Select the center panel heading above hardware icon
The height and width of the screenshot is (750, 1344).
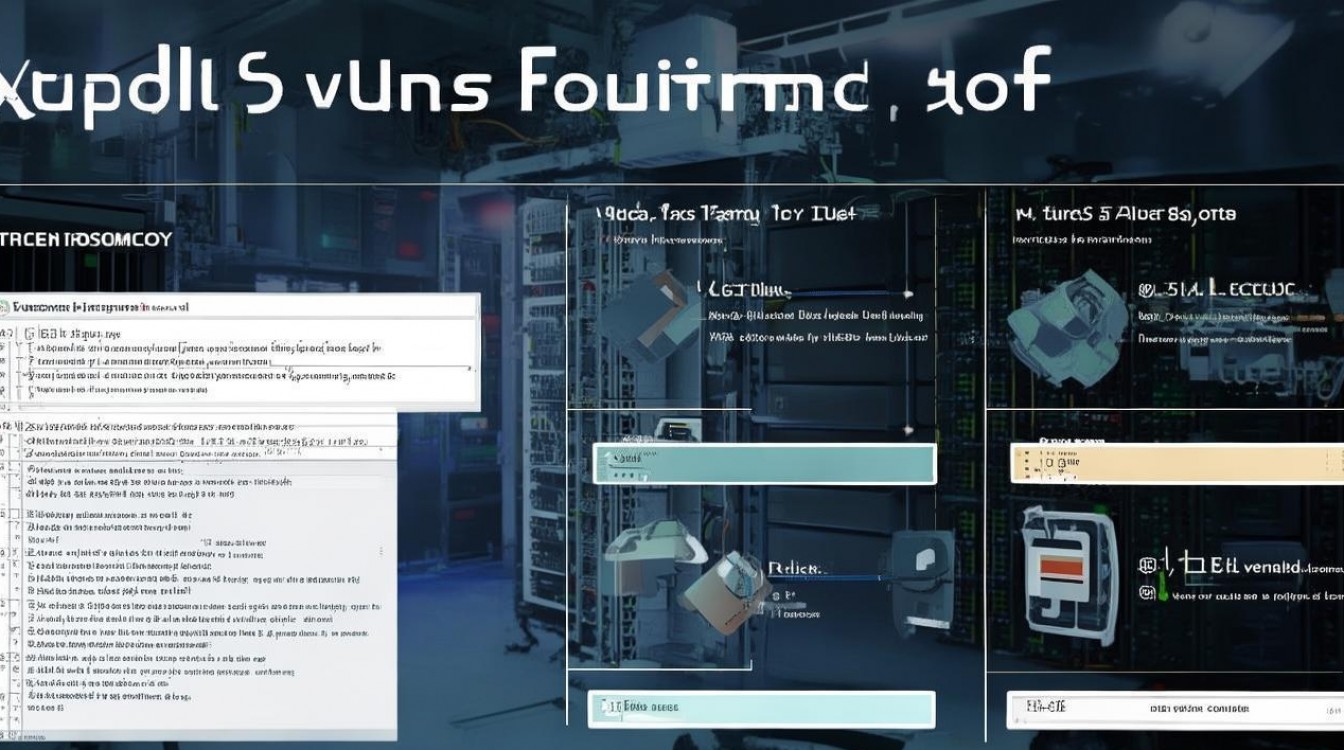pyautogui.click(x=726, y=214)
